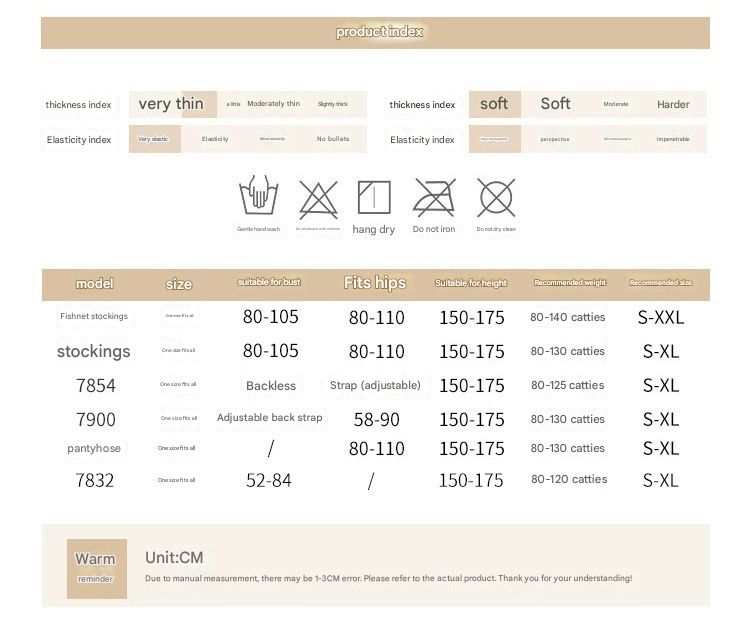Click the 'Recommended size' column header
Viewport: 750px width, 620px height.
tap(660, 283)
